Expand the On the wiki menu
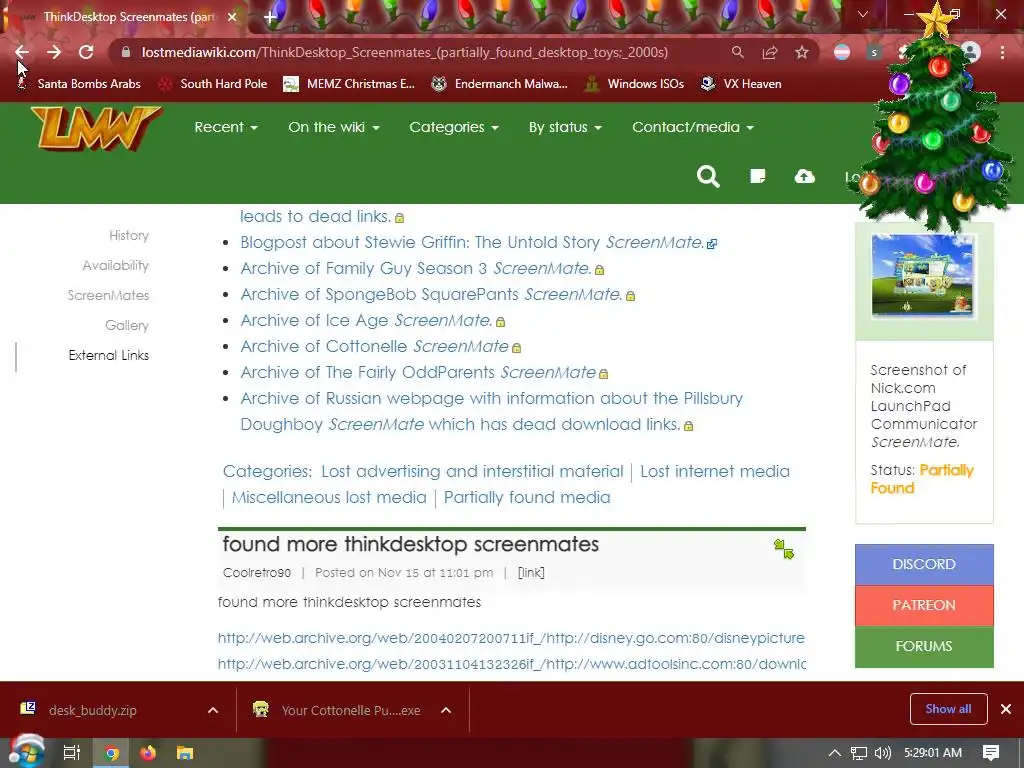 (x=334, y=127)
